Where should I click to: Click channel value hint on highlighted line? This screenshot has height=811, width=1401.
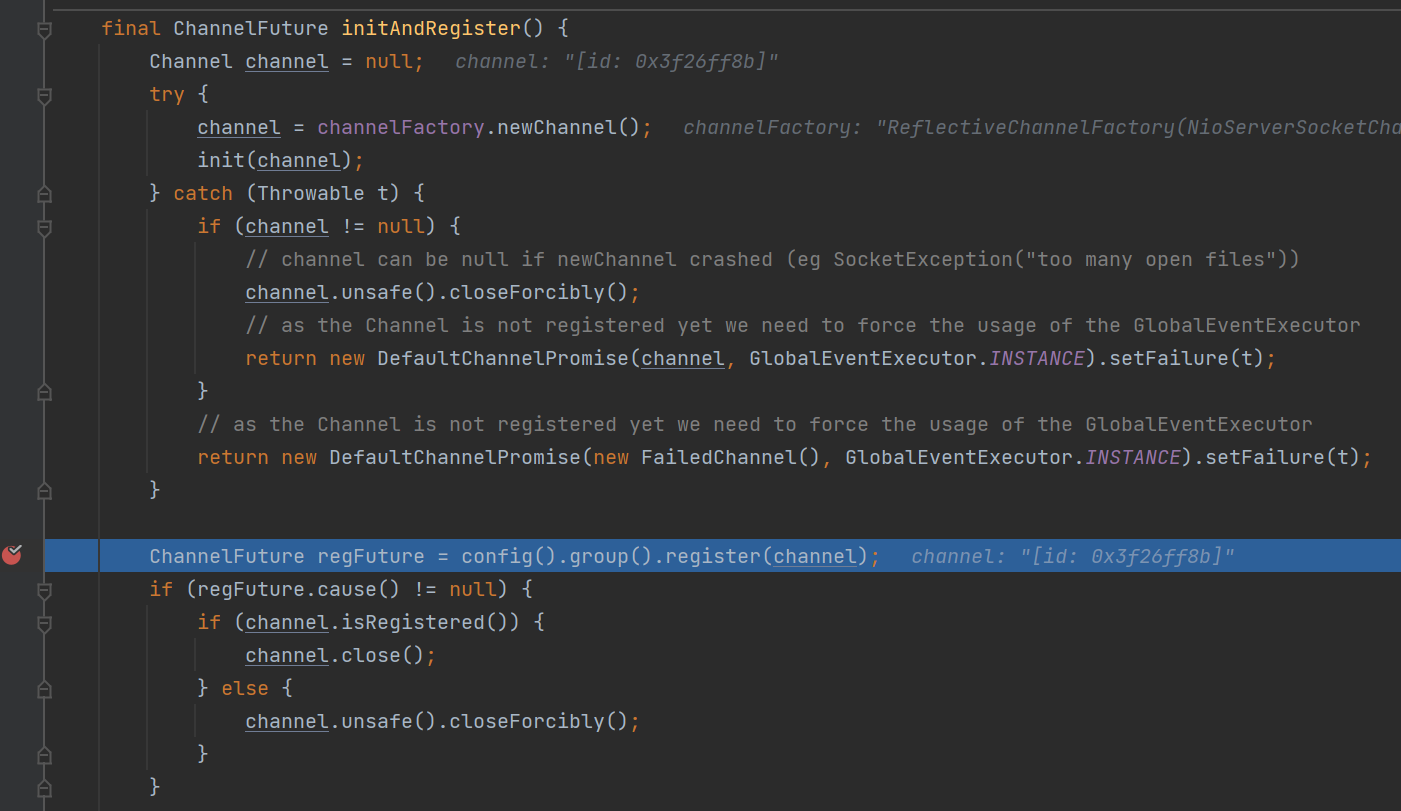1073,556
